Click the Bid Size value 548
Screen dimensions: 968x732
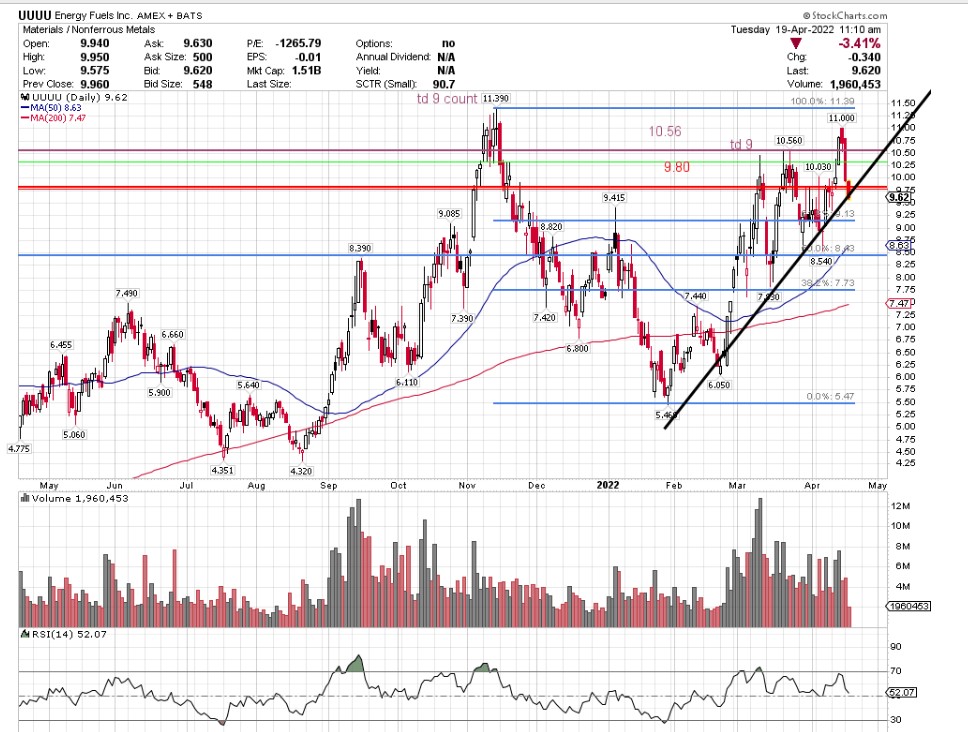coord(202,84)
